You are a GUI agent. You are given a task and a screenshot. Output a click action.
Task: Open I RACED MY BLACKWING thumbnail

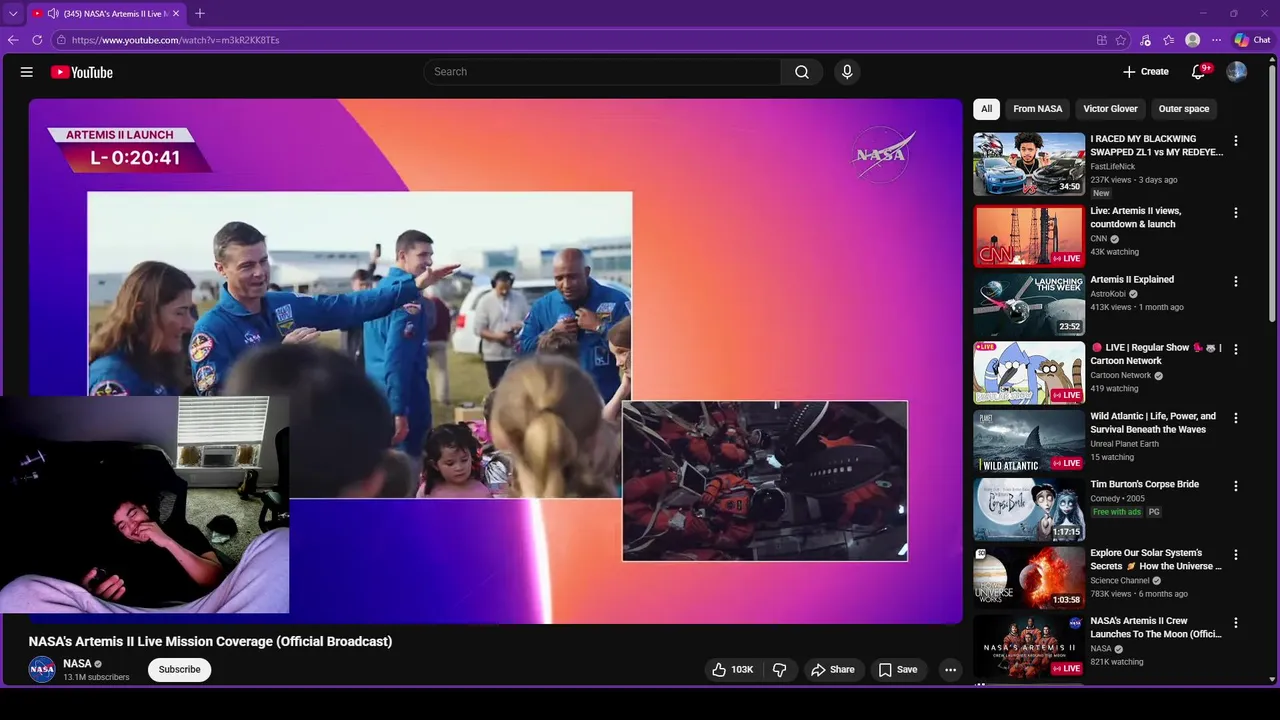1029,164
